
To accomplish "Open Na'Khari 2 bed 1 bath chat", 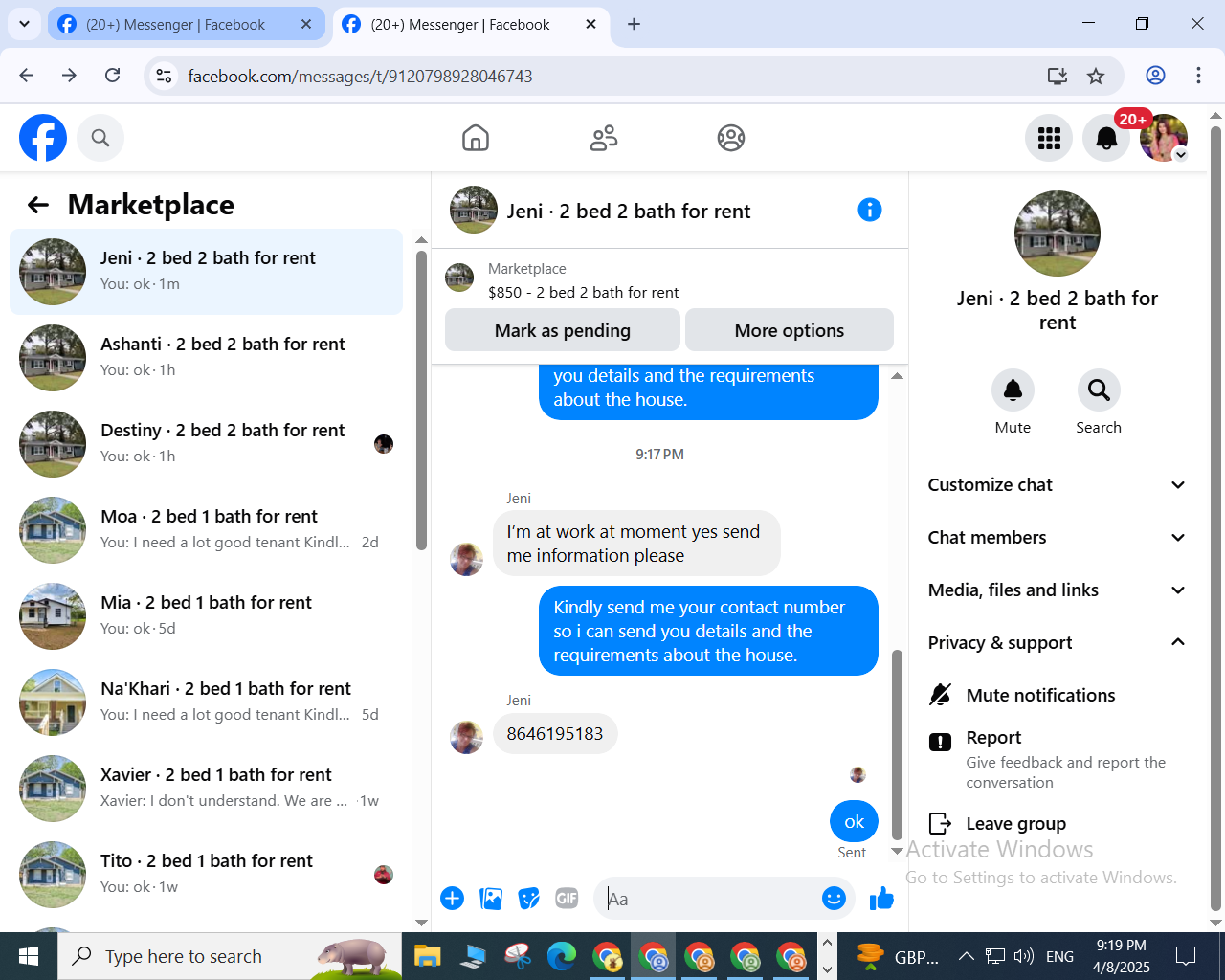I will click(x=206, y=702).
